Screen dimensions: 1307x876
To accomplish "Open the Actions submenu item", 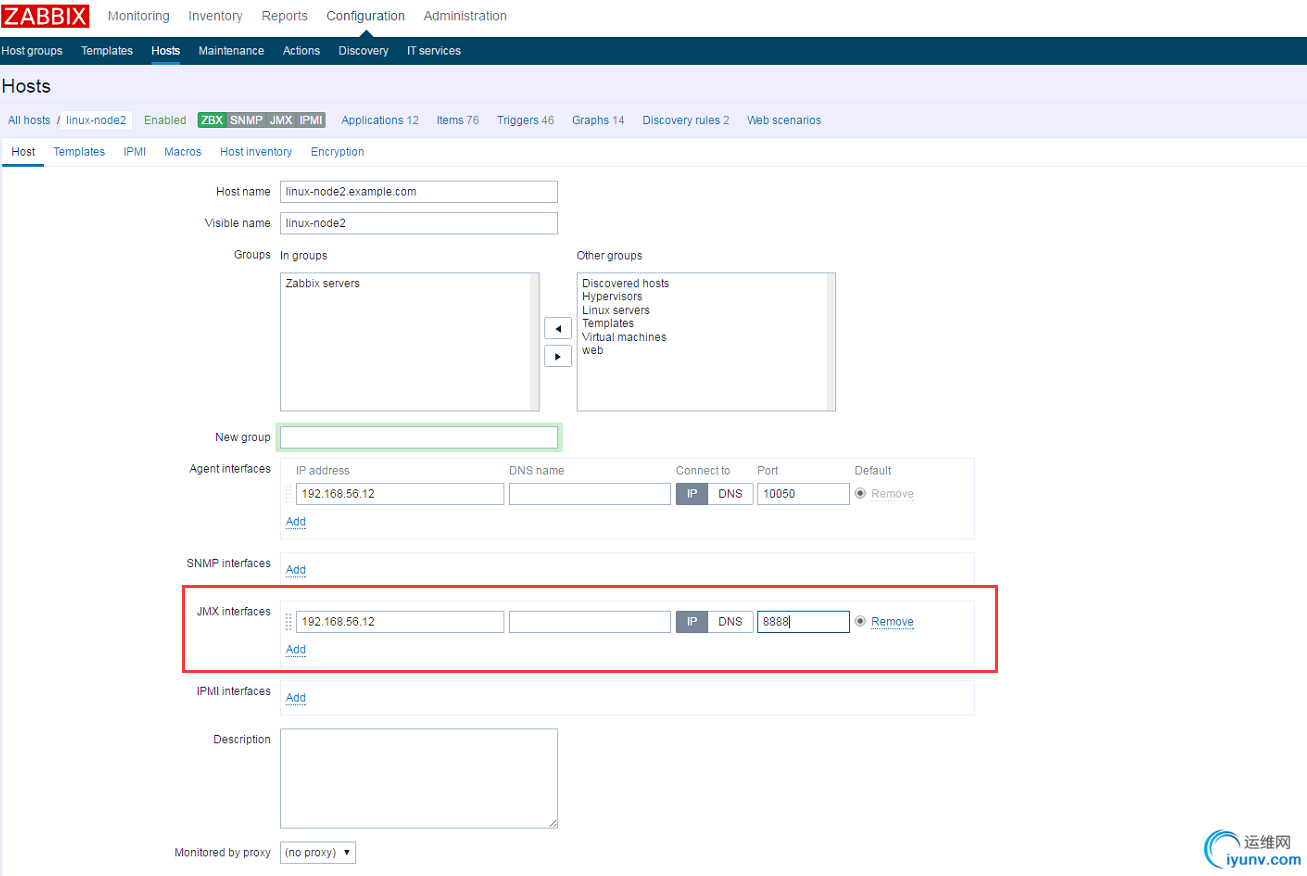I will click(301, 51).
